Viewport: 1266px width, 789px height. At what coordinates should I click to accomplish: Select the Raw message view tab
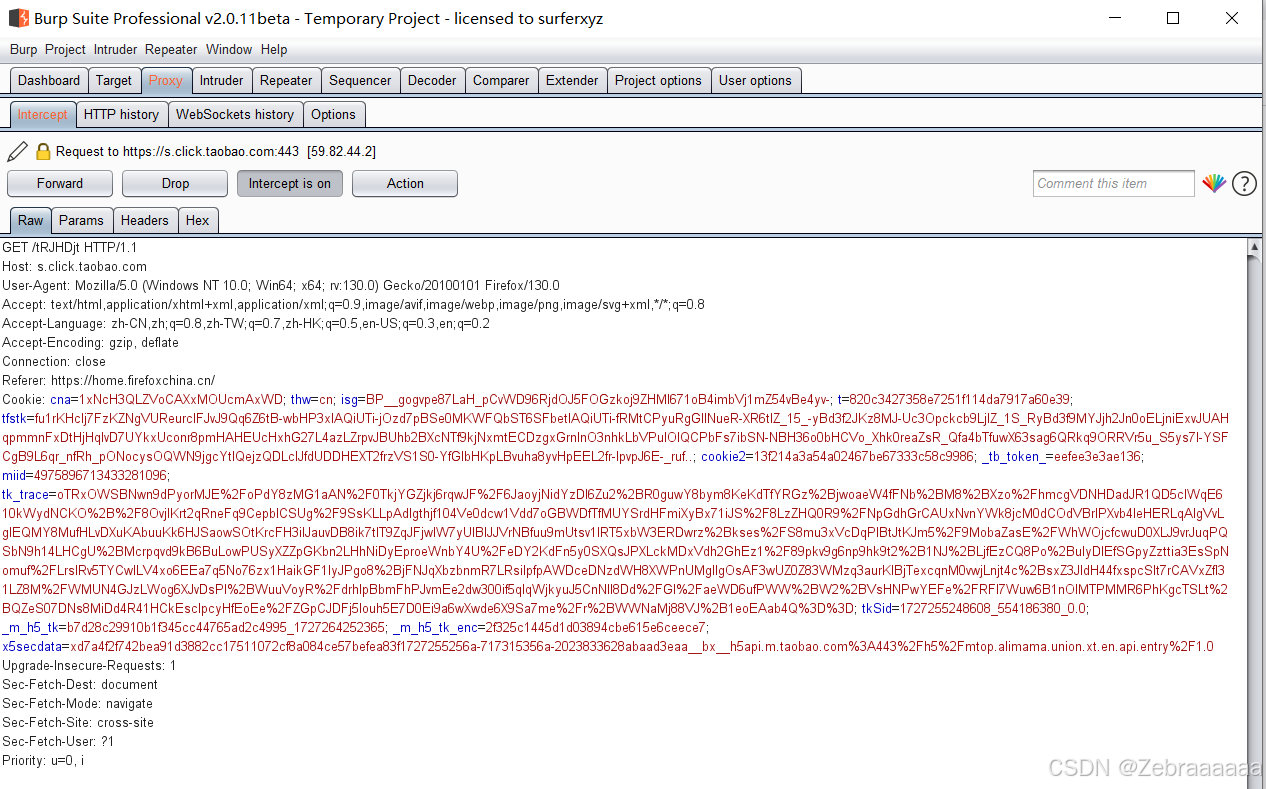[x=31, y=220]
